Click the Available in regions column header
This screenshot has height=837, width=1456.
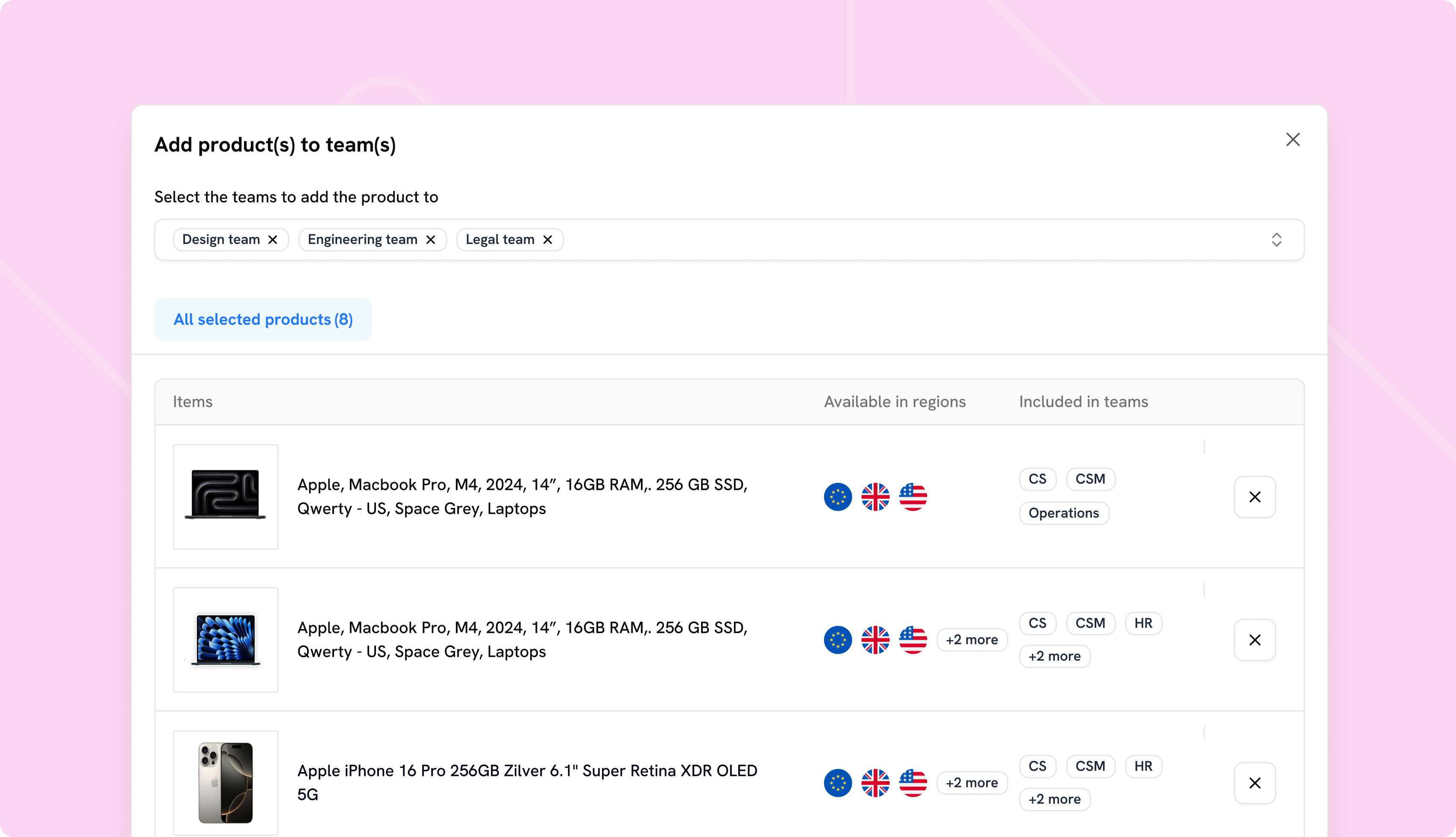click(x=895, y=402)
